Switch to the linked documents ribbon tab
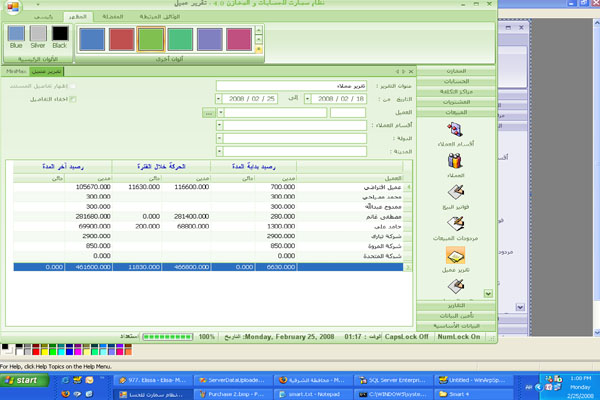 point(160,17)
